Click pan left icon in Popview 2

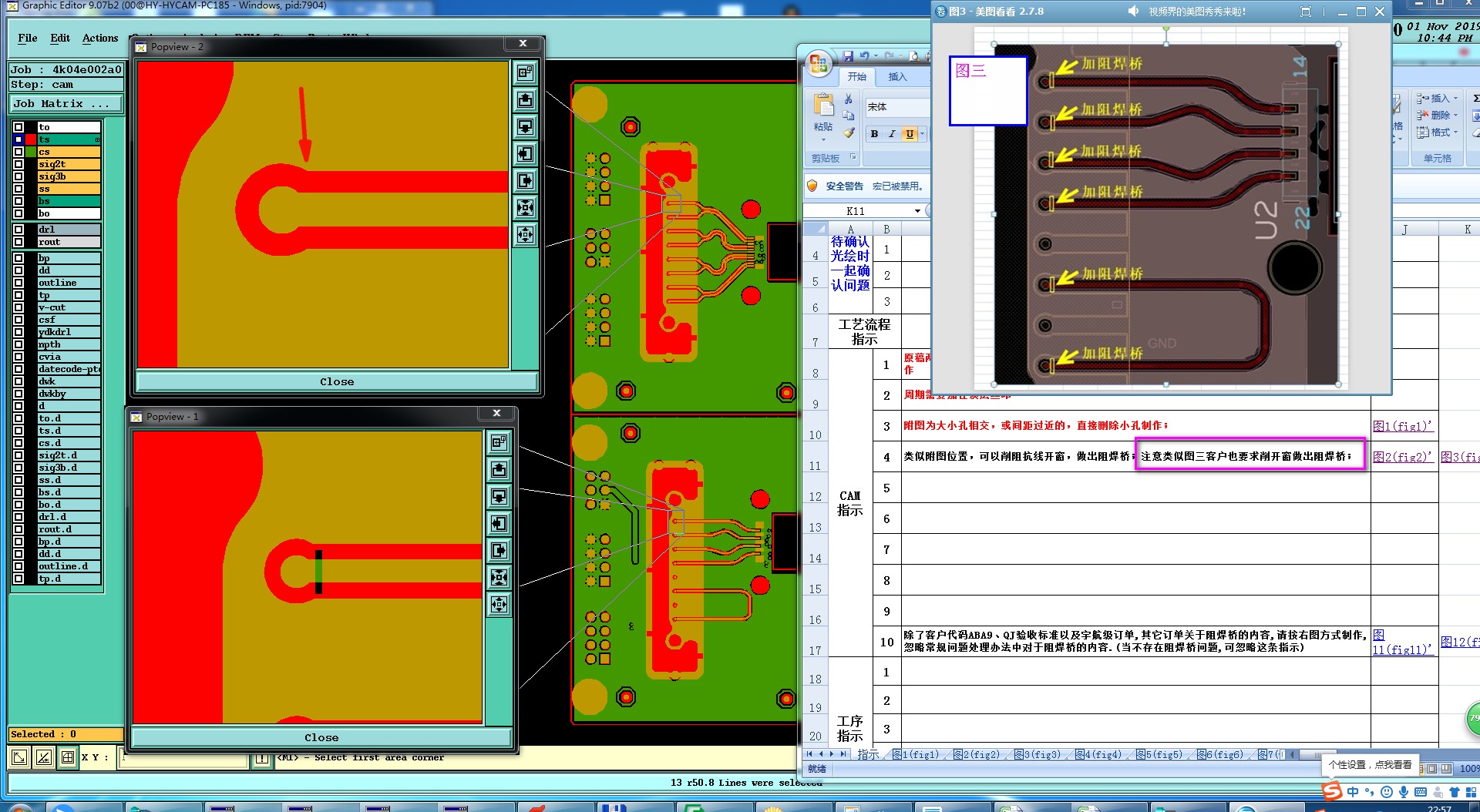coord(525,153)
